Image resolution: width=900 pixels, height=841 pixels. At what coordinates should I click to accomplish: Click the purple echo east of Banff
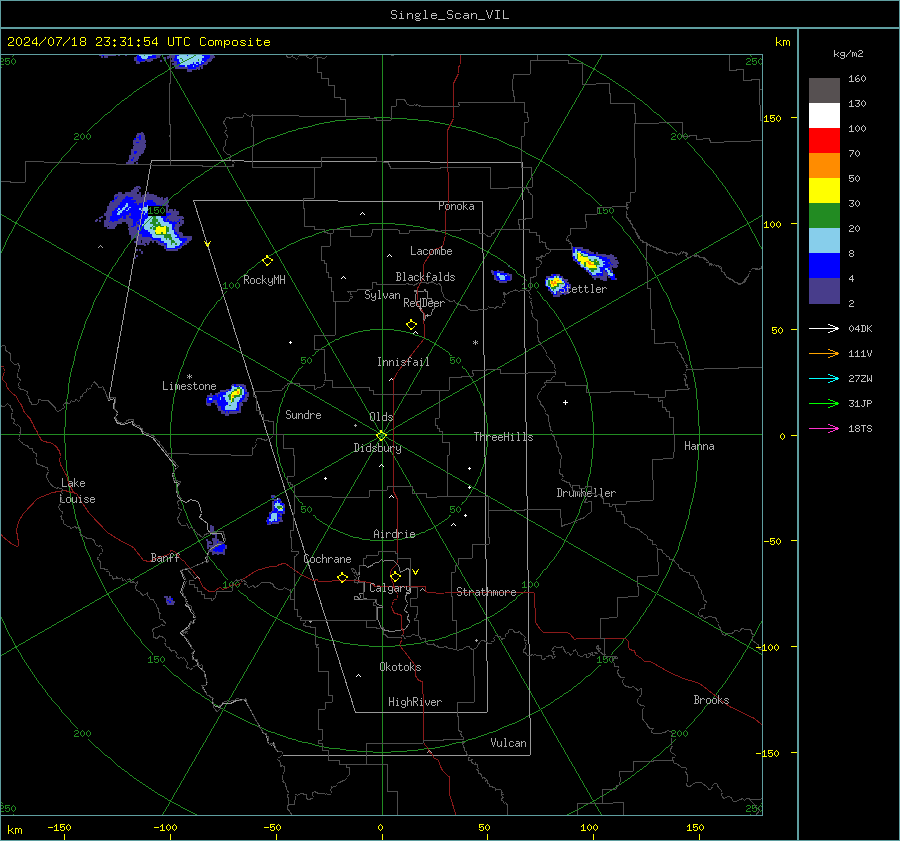tap(216, 540)
